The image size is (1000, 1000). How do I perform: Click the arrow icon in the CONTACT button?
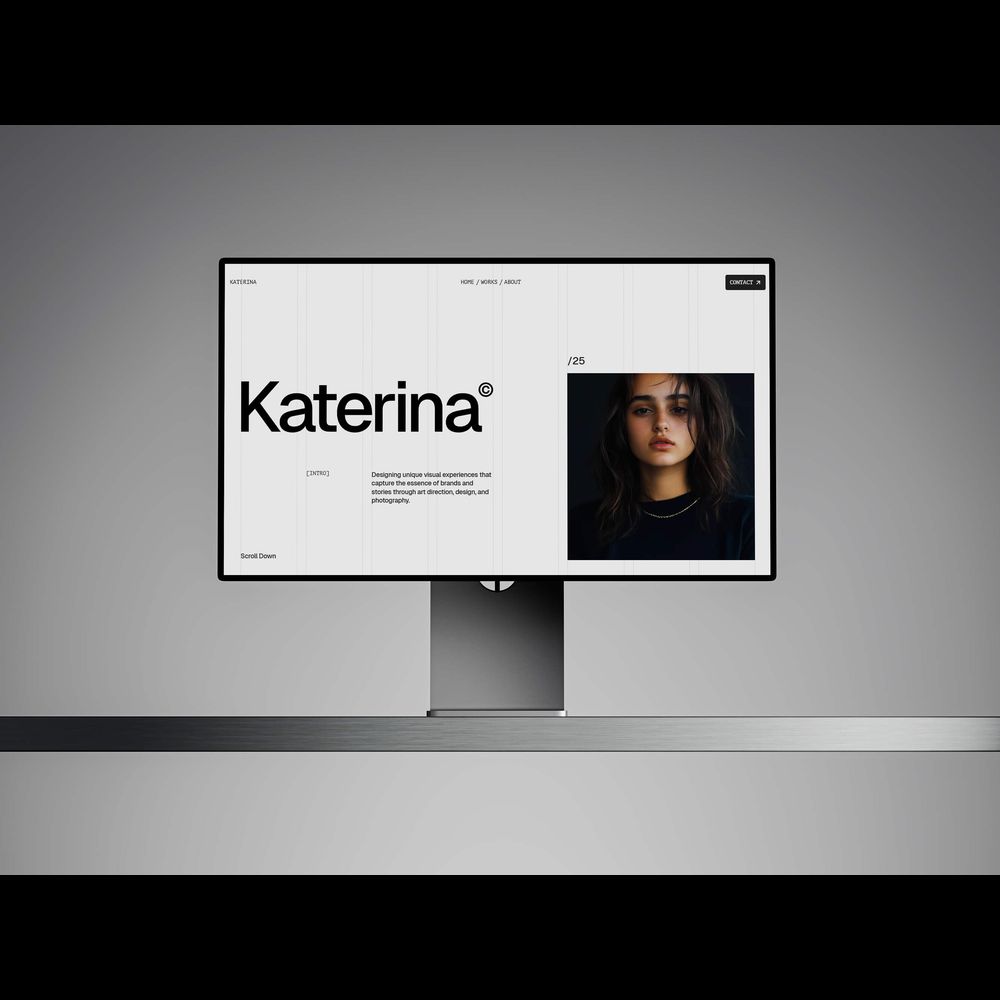pyautogui.click(x=758, y=283)
